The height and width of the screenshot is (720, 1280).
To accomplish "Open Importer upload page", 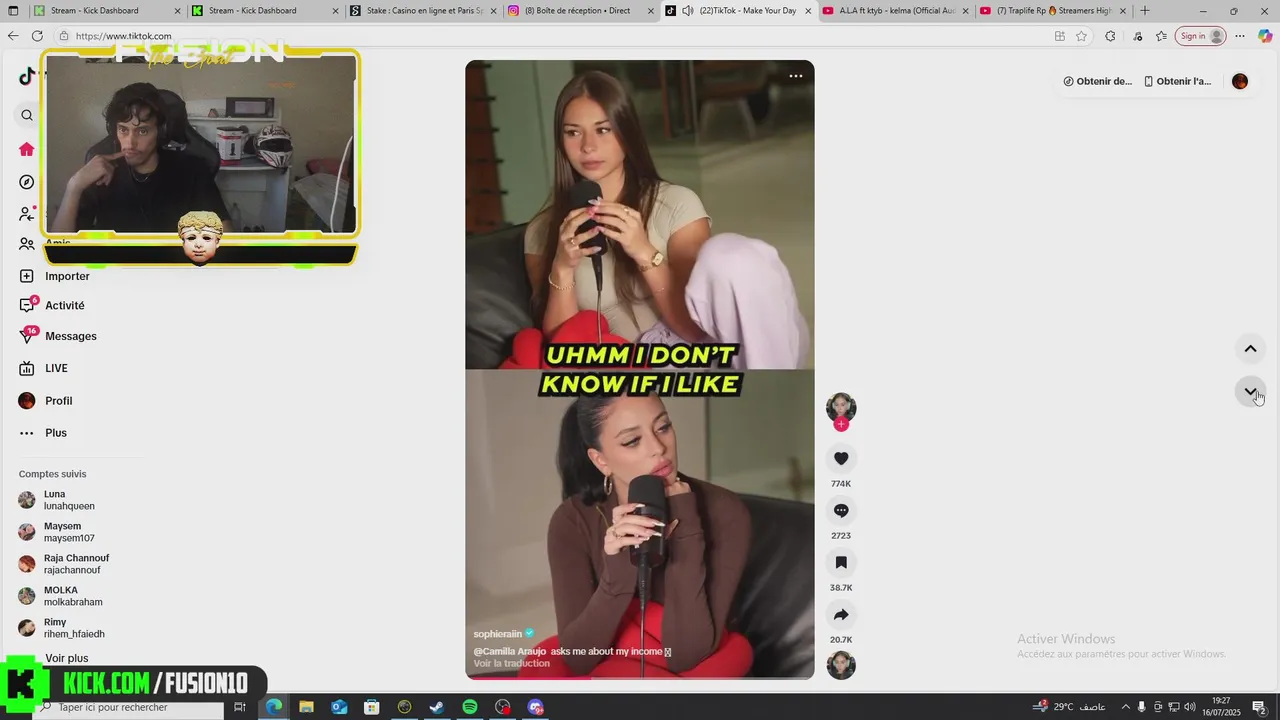I will coord(54,276).
